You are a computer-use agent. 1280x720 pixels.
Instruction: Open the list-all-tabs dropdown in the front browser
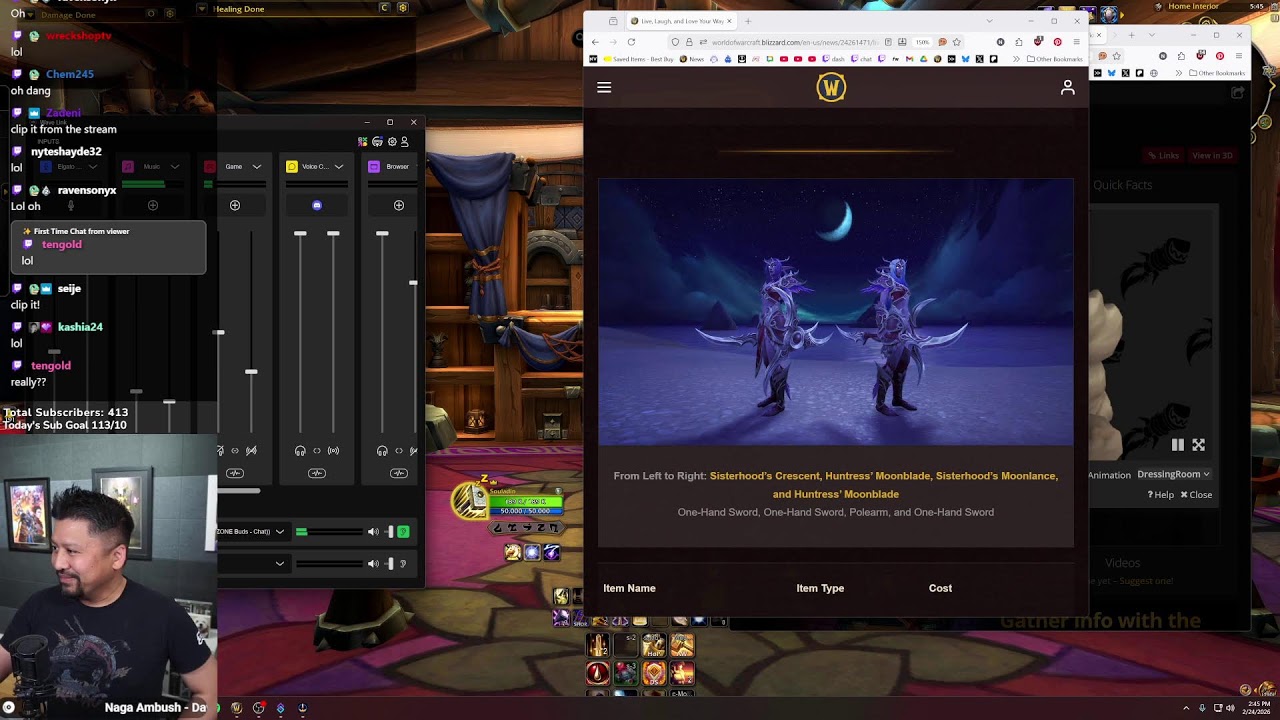[x=989, y=20]
